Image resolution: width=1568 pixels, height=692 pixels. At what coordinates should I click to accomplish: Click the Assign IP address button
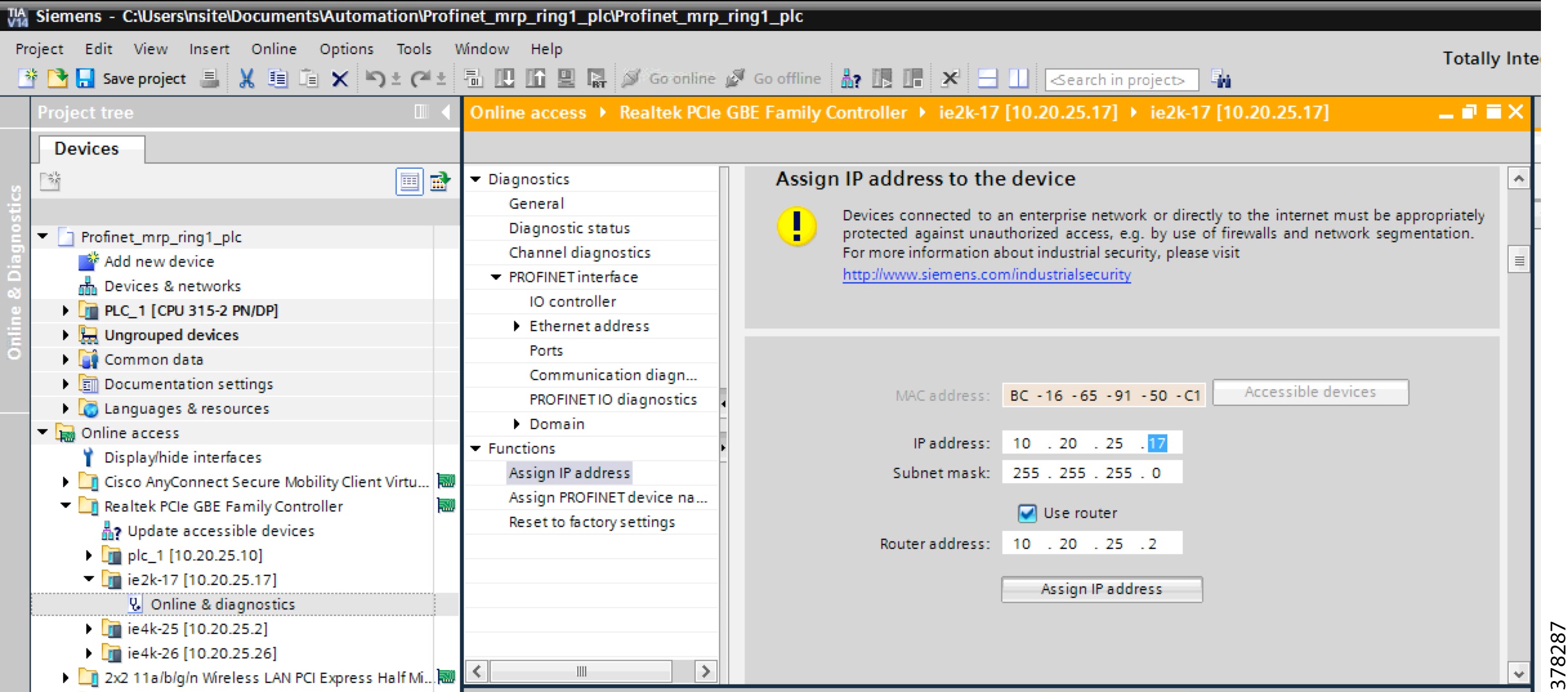click(x=1102, y=590)
